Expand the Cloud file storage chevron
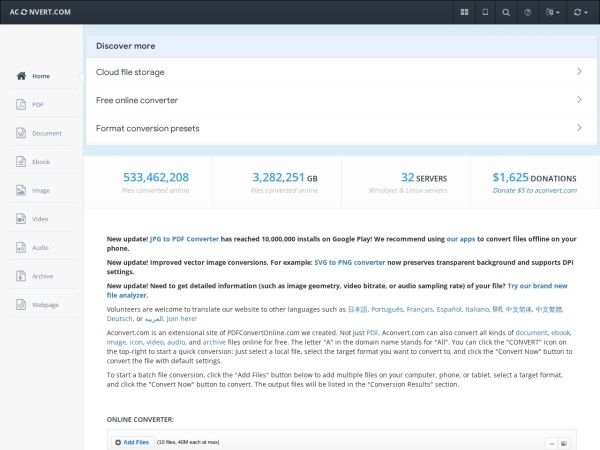The width and height of the screenshot is (600, 450). 579,72
